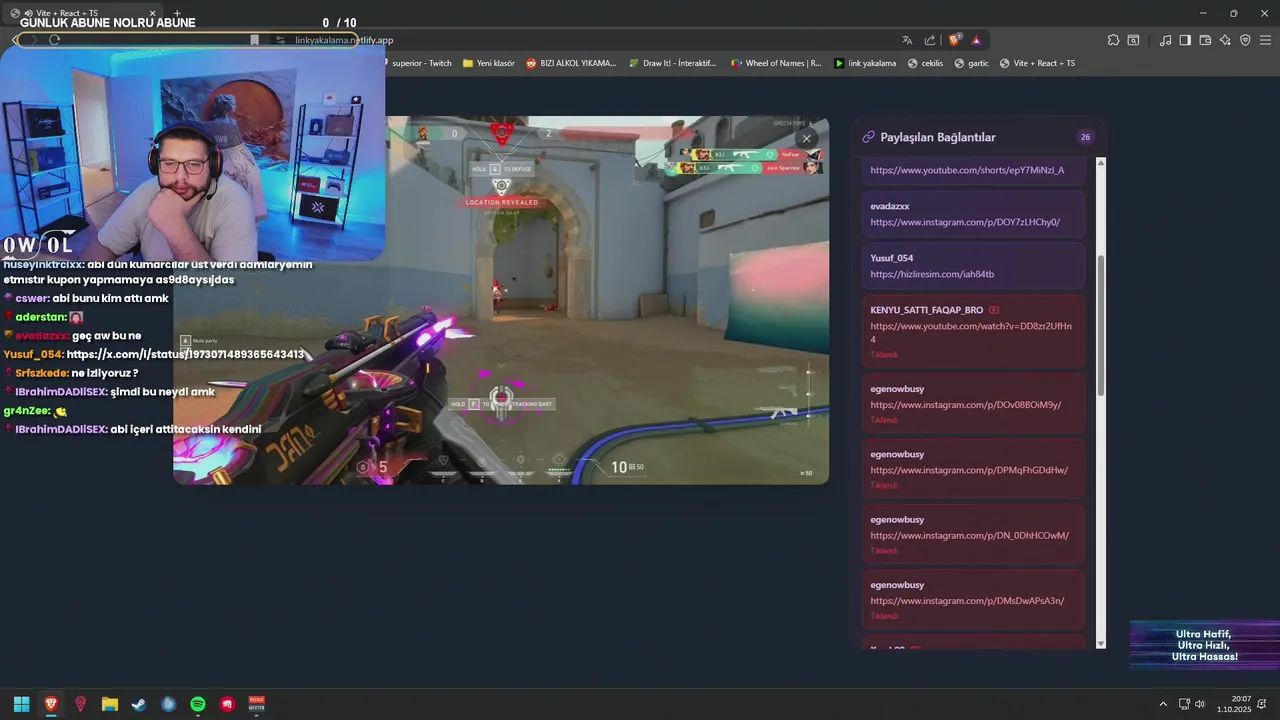The image size is (1280, 720).
Task: Open the extensions puzzle icon
Action: (1113, 40)
